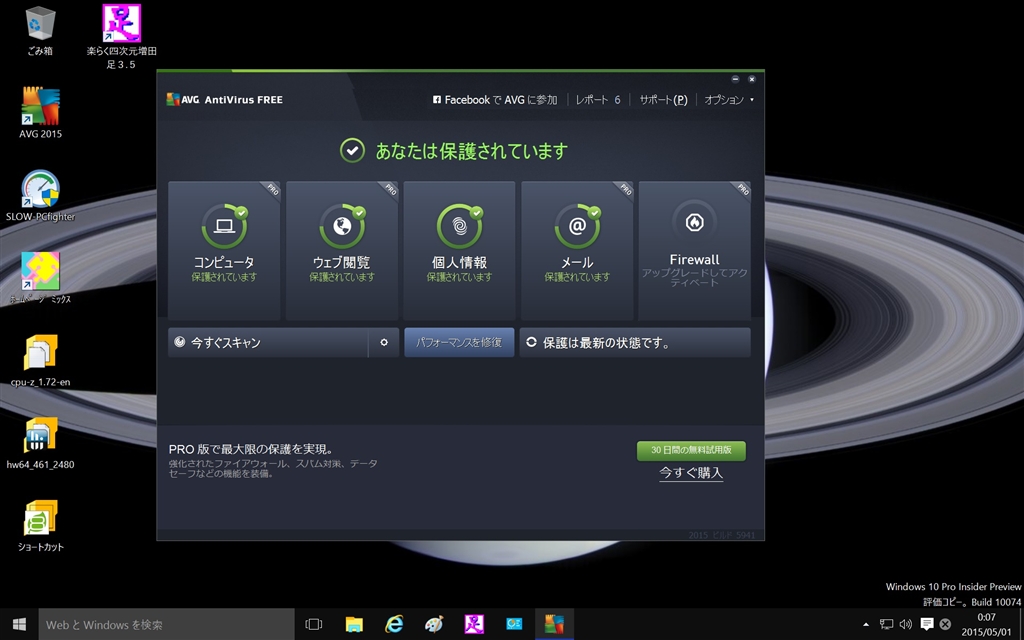The image size is (1024, 640).
Task: Click the AVG AntiVirus FREE logo
Action: pyautogui.click(x=225, y=100)
